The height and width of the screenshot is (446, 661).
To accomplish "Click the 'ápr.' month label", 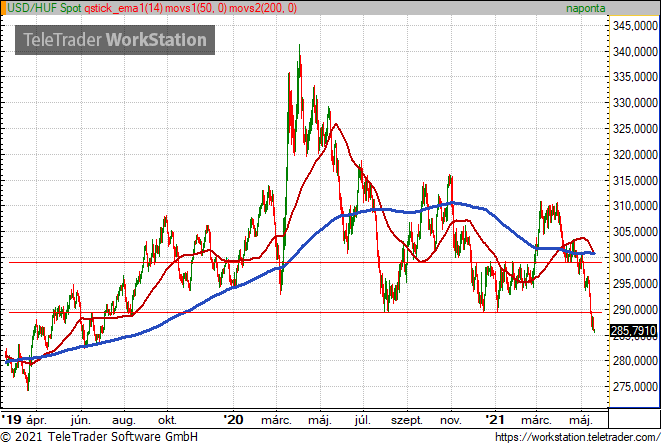I will click(37, 421).
